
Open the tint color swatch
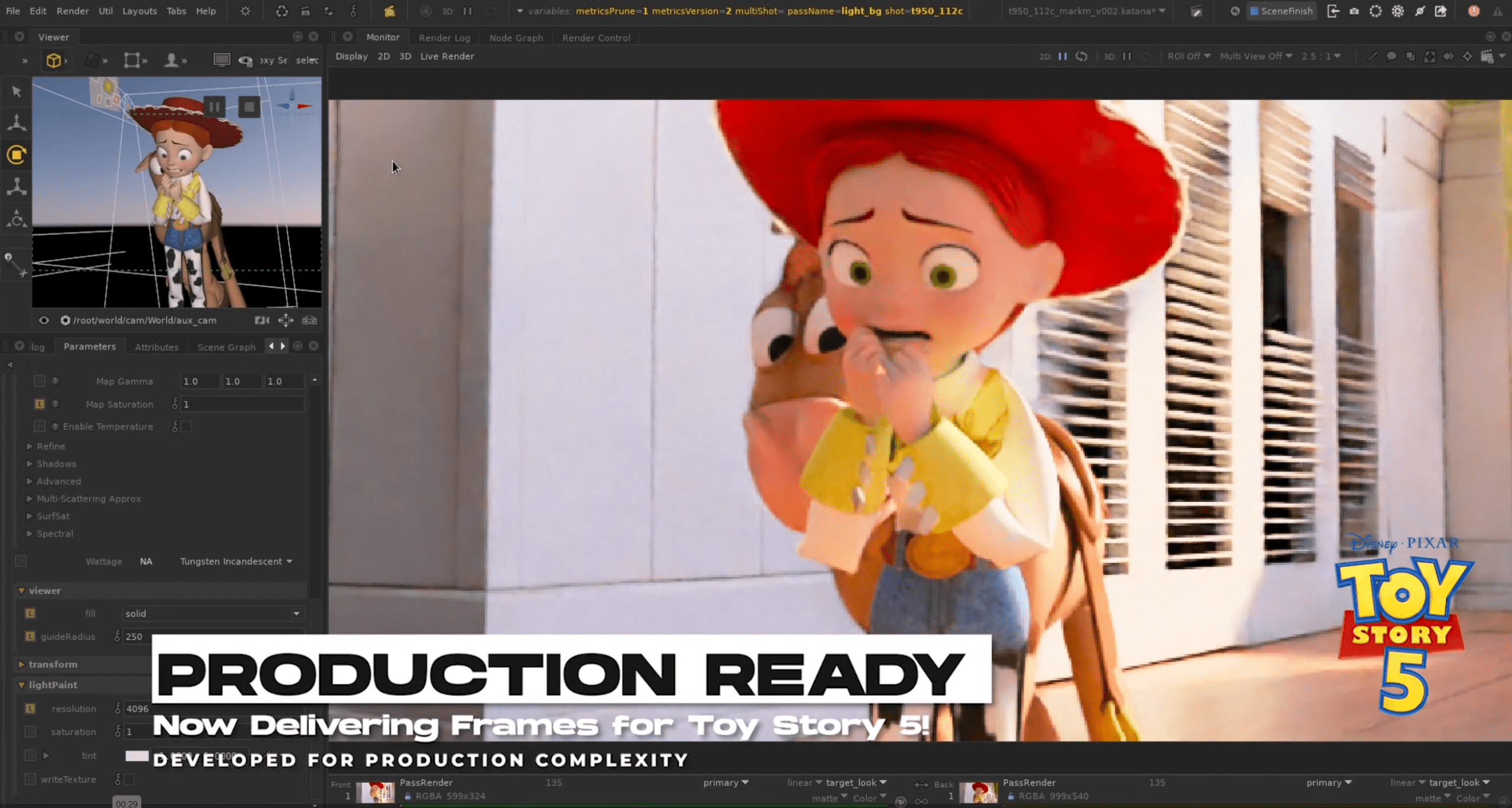pyautogui.click(x=138, y=755)
